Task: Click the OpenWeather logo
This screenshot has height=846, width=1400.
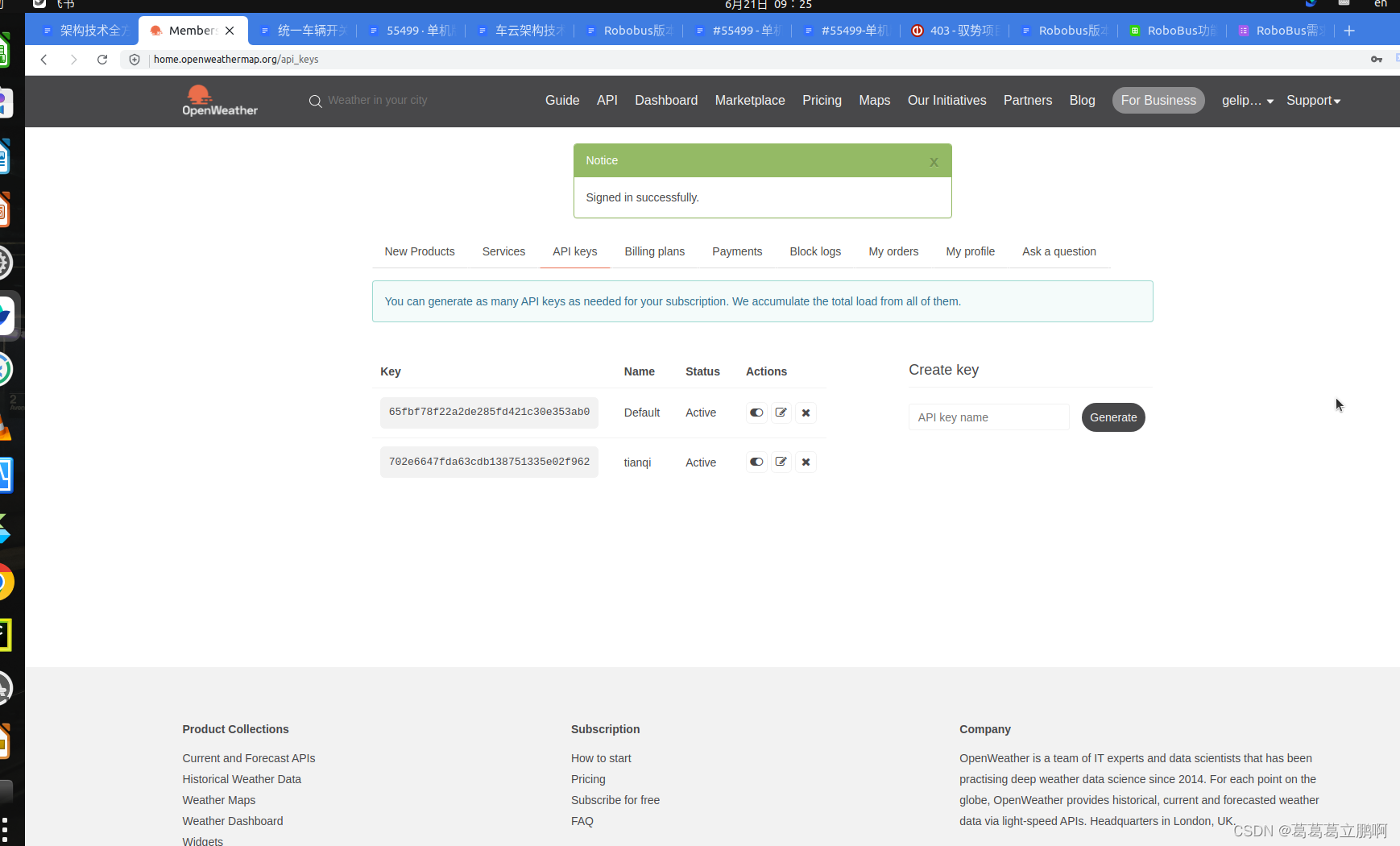Action: tap(220, 101)
